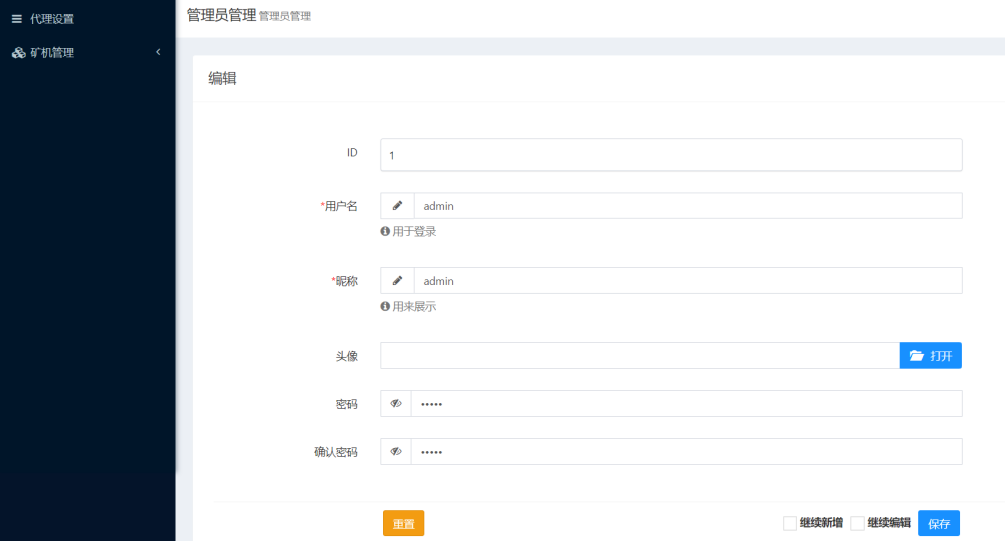Click the cubes icon beside 矿机管理
This screenshot has height=542, width=1006.
pos(18,53)
